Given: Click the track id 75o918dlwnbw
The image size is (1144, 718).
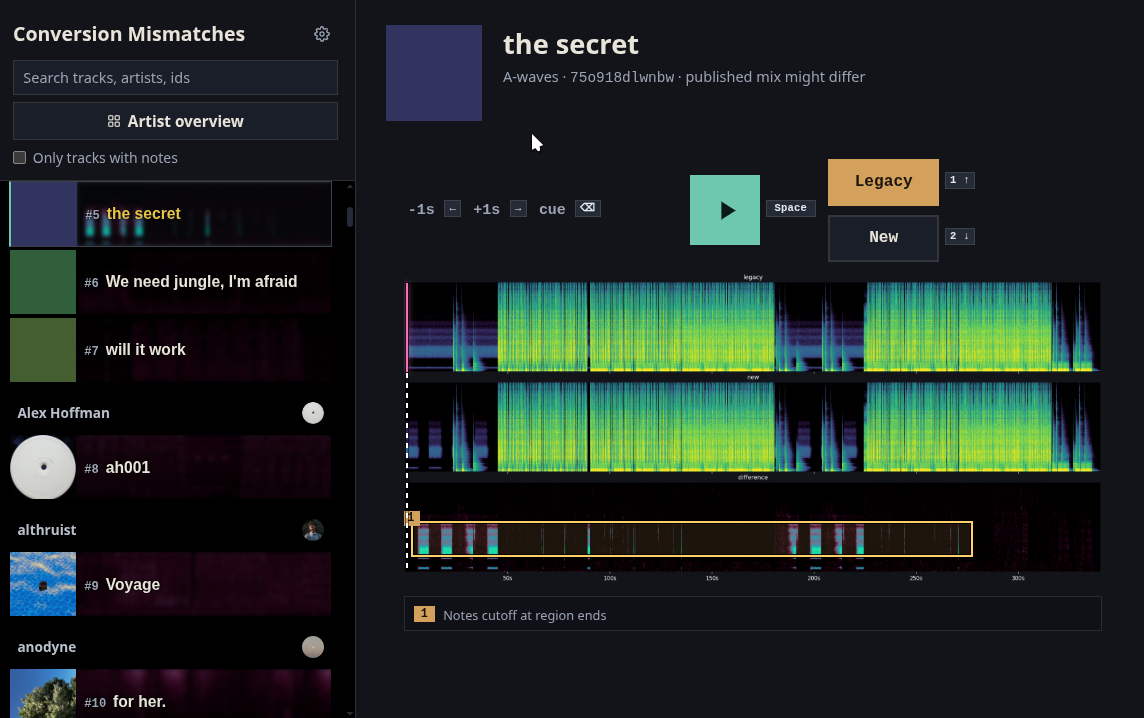Looking at the screenshot, I should click(622, 77).
